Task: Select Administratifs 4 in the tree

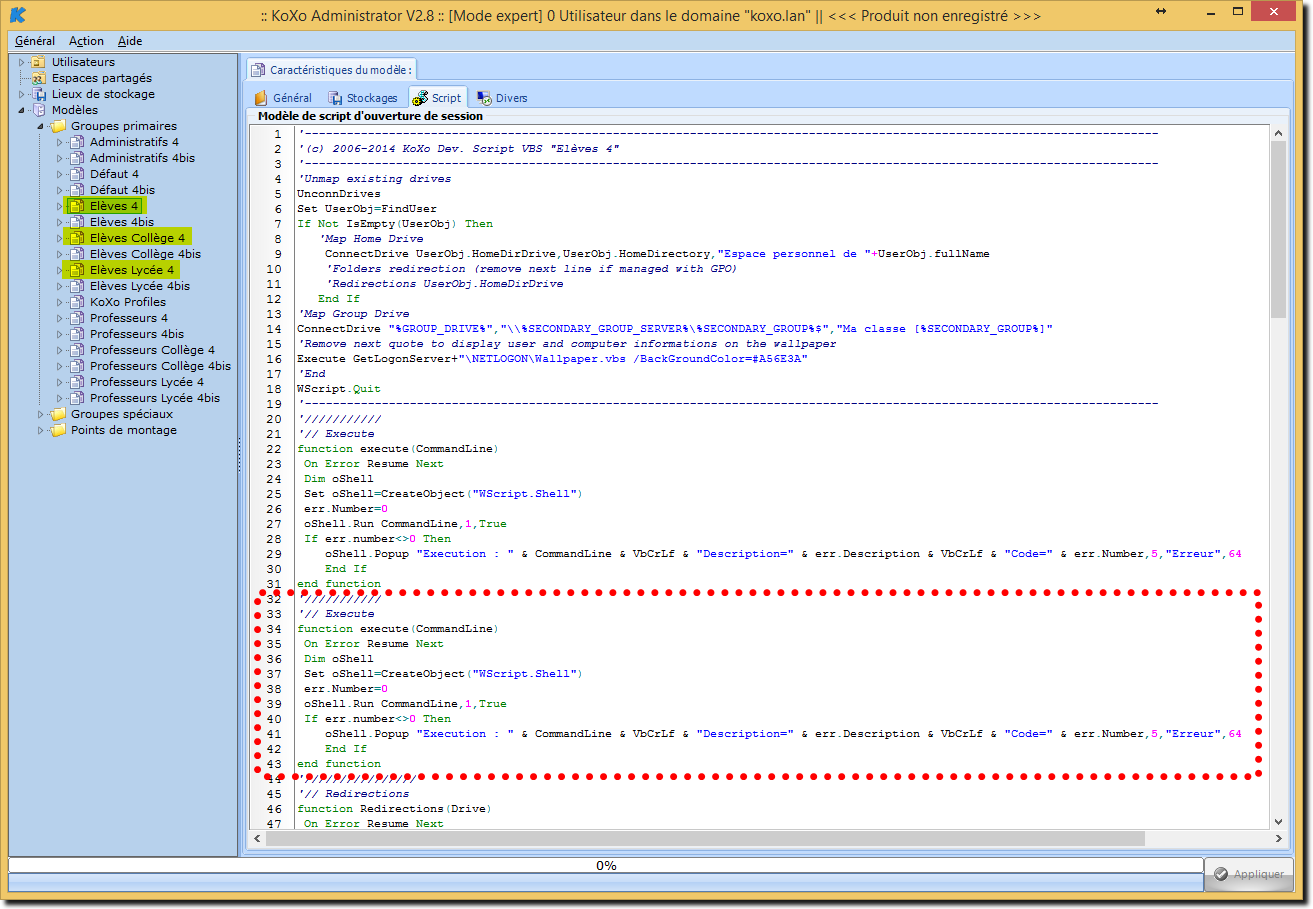Action: click(134, 142)
